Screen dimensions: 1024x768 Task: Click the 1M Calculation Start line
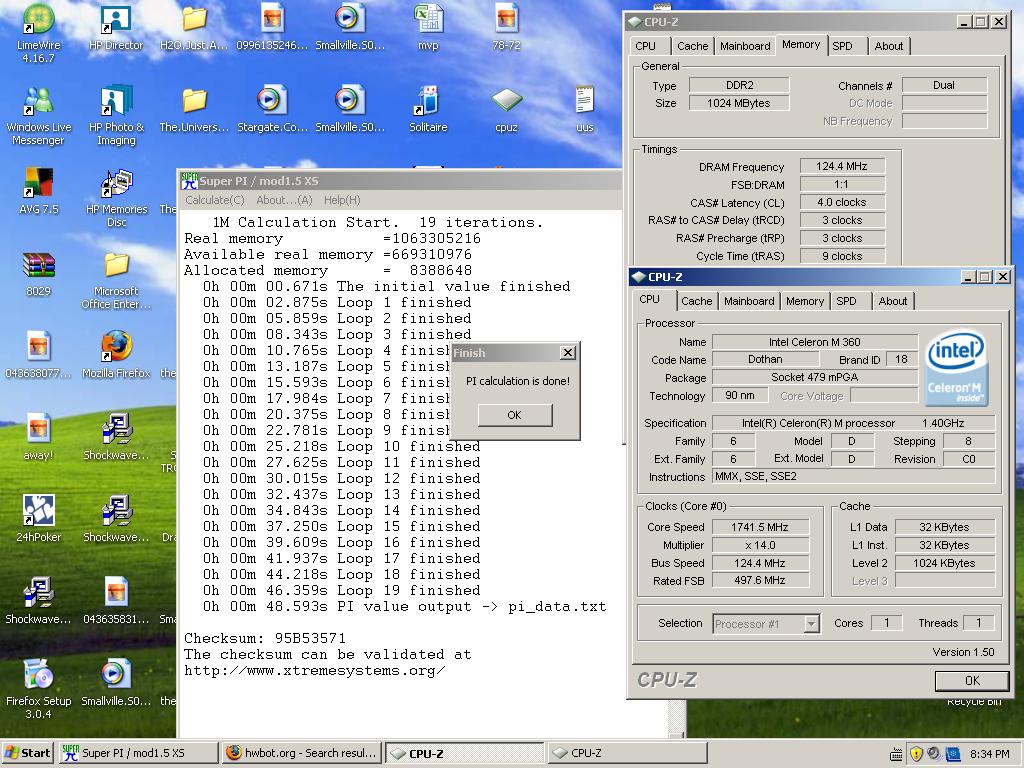tap(377, 222)
